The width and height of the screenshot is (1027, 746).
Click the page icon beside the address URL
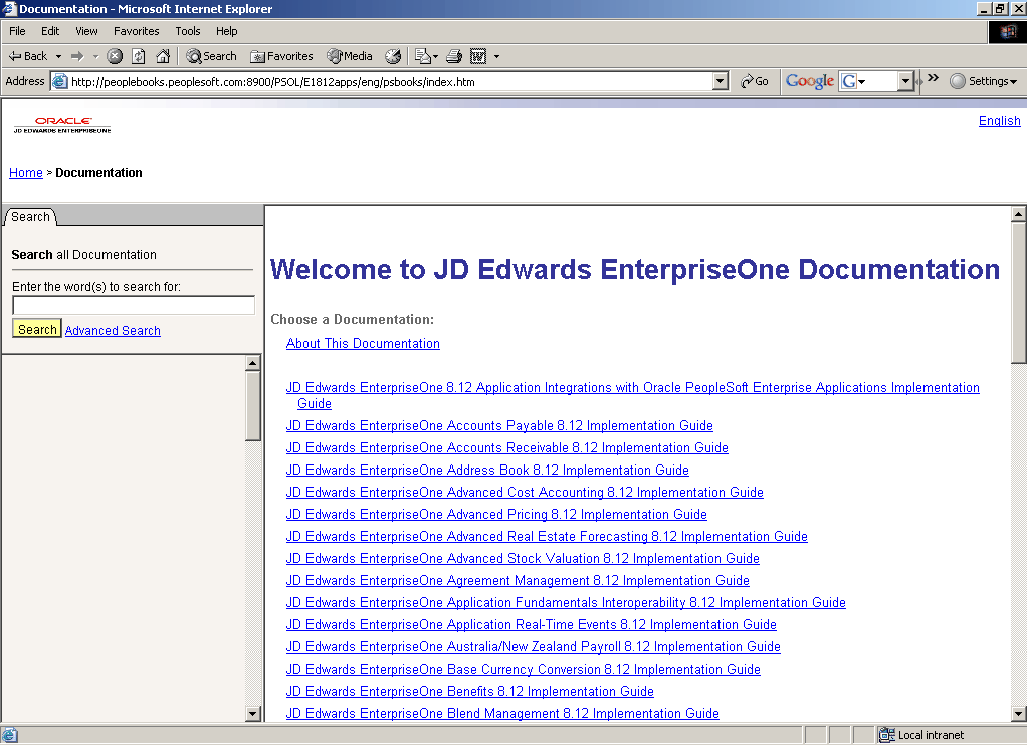point(60,81)
